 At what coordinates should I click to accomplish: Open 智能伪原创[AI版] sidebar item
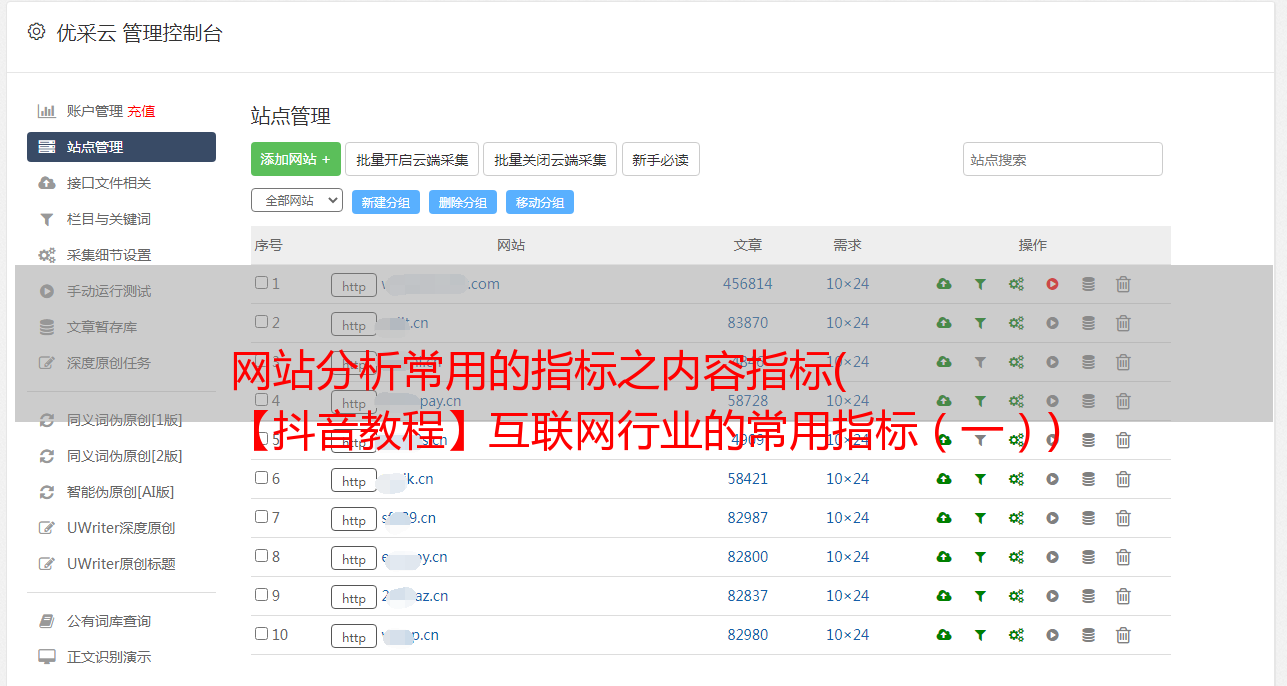(121, 492)
